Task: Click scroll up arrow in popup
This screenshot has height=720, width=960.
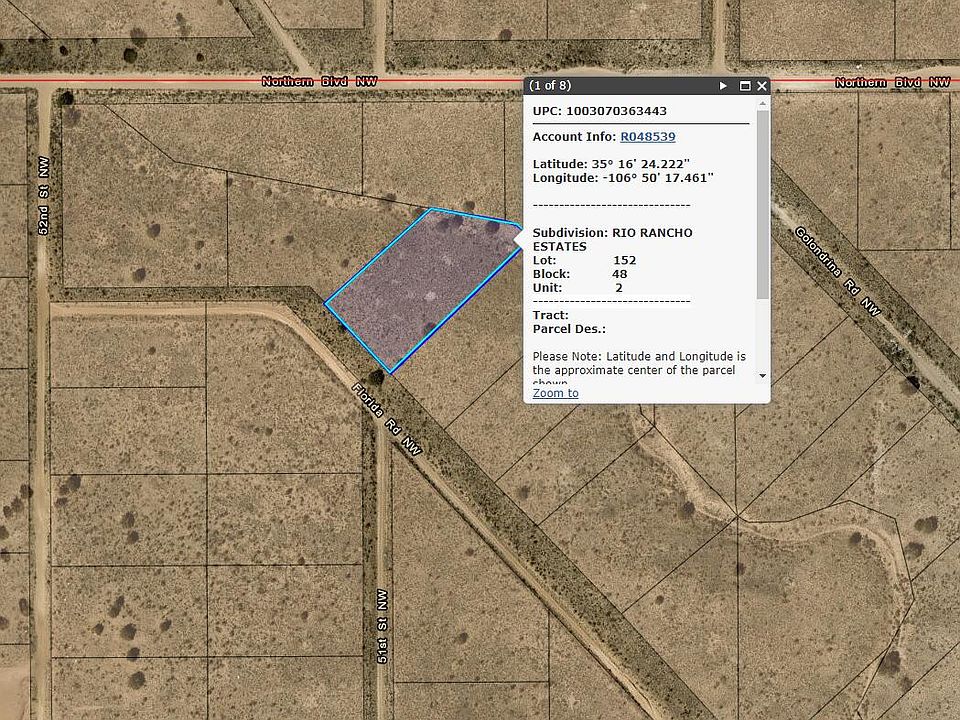Action: (x=762, y=103)
